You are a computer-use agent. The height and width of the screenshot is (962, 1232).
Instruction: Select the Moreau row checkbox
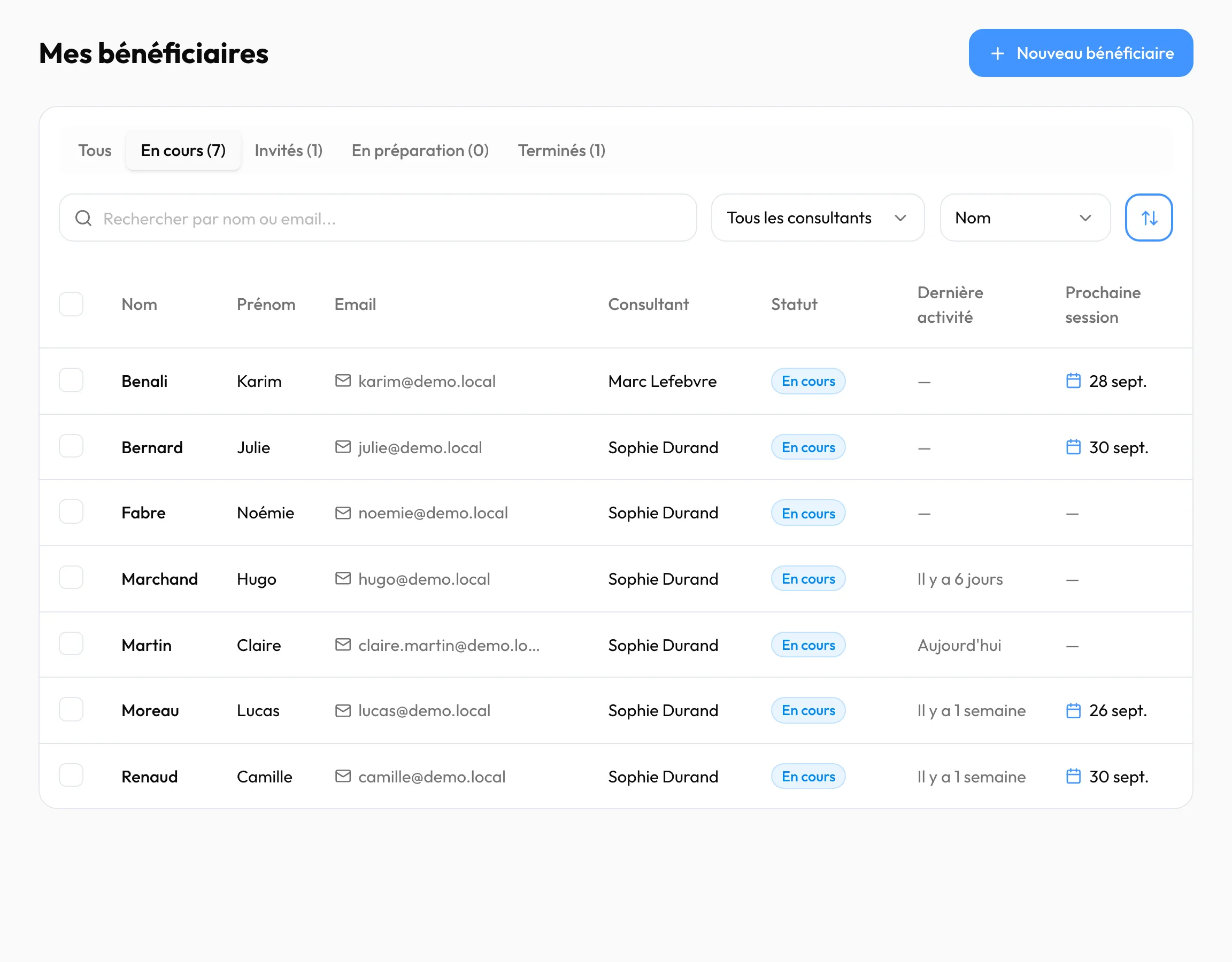[x=71, y=709]
